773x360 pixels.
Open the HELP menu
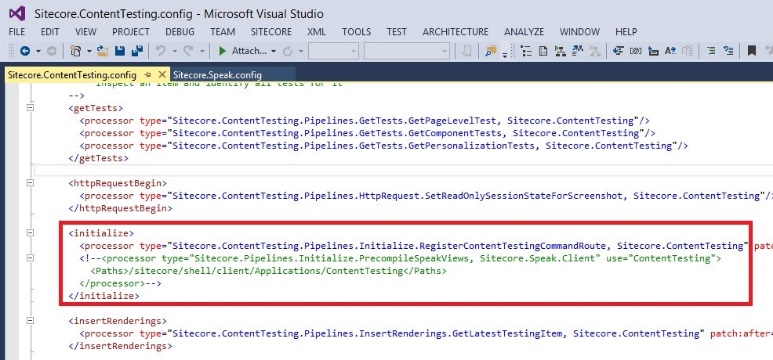pos(626,32)
